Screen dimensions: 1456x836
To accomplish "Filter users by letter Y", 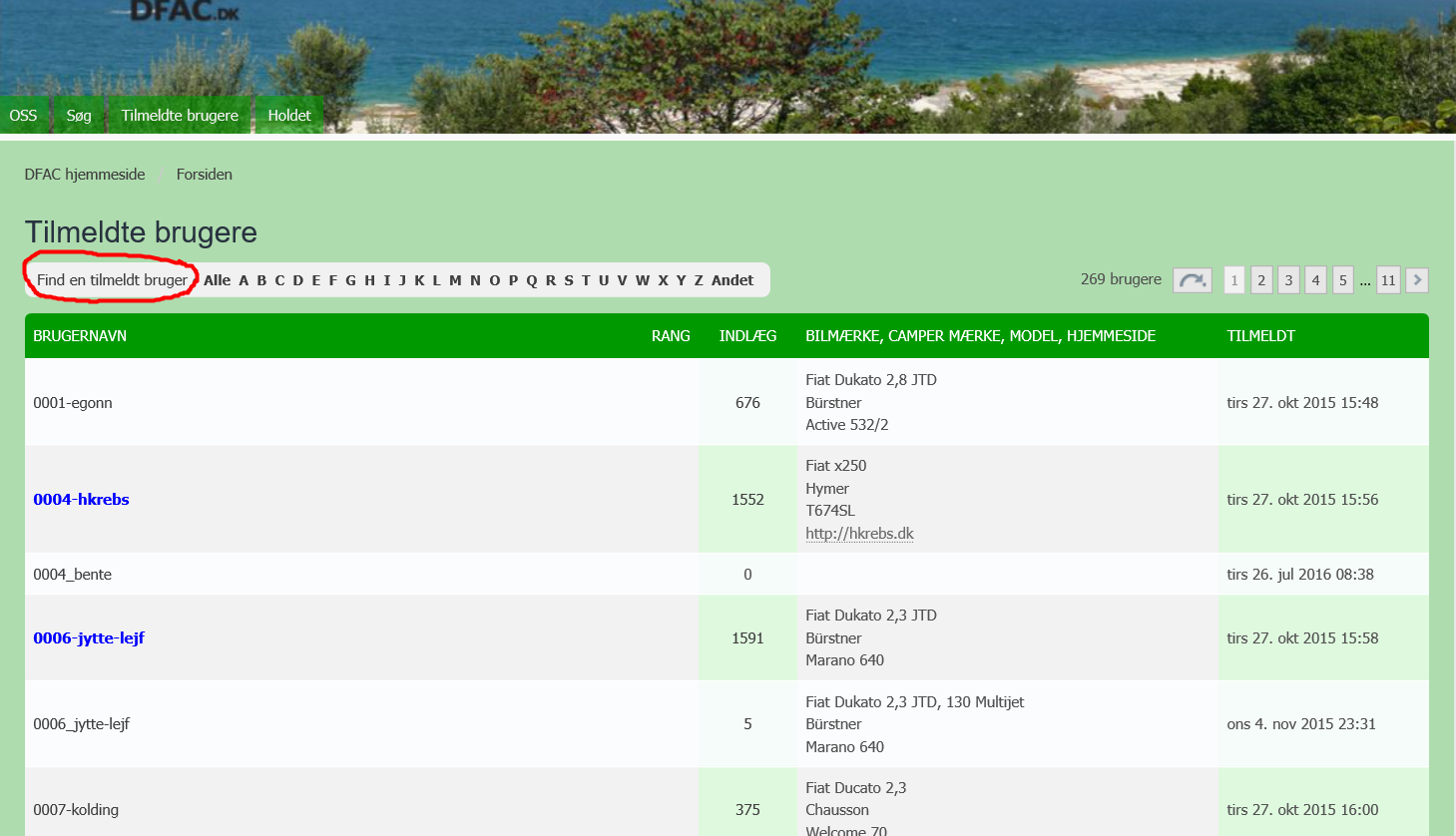I will pos(681,280).
